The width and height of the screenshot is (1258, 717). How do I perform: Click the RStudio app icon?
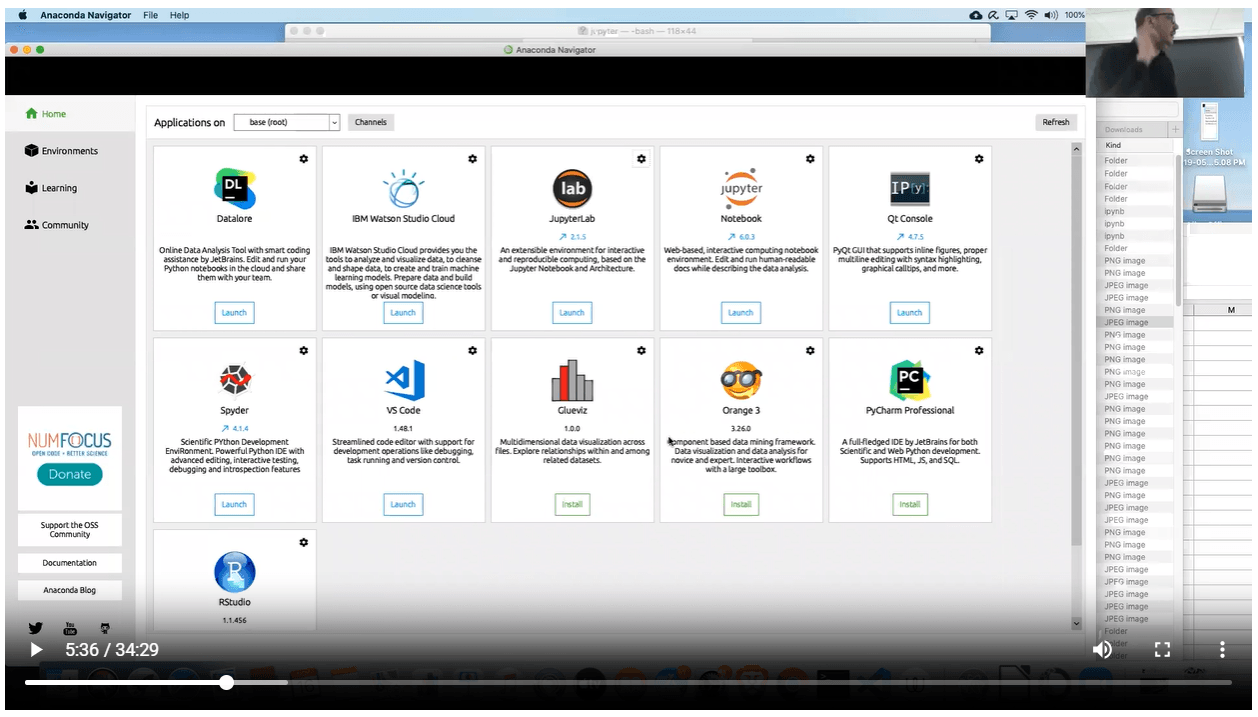pyautogui.click(x=234, y=572)
